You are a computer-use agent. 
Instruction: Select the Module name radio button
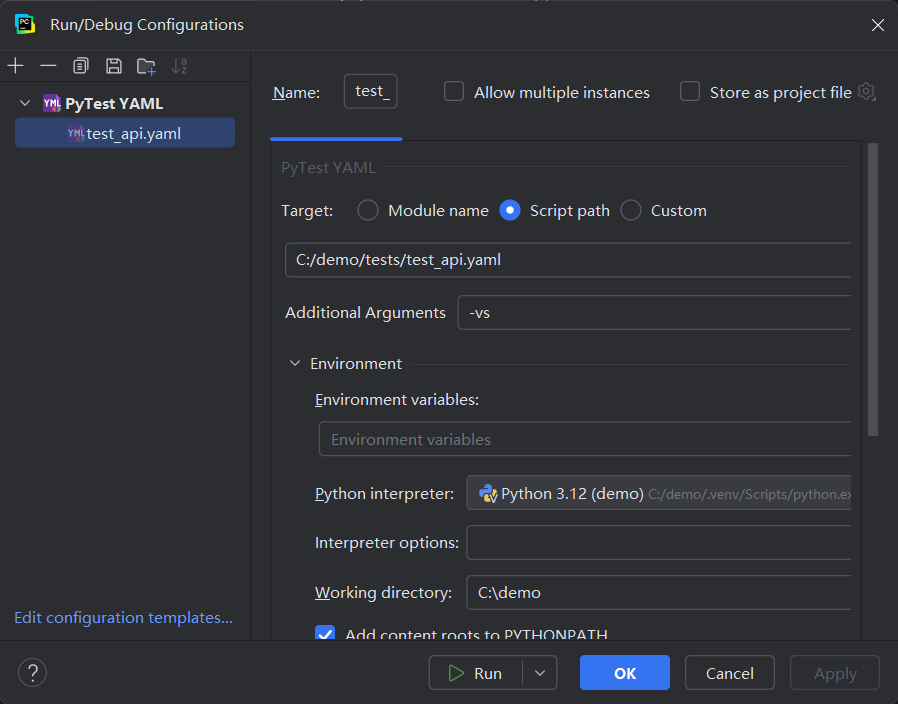(x=368, y=210)
